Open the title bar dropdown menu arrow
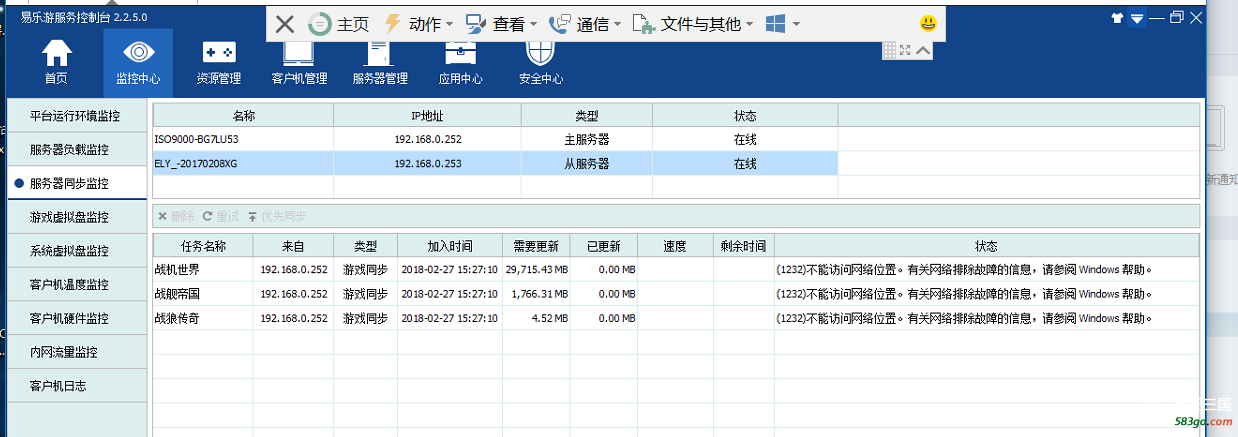 tap(1138, 18)
